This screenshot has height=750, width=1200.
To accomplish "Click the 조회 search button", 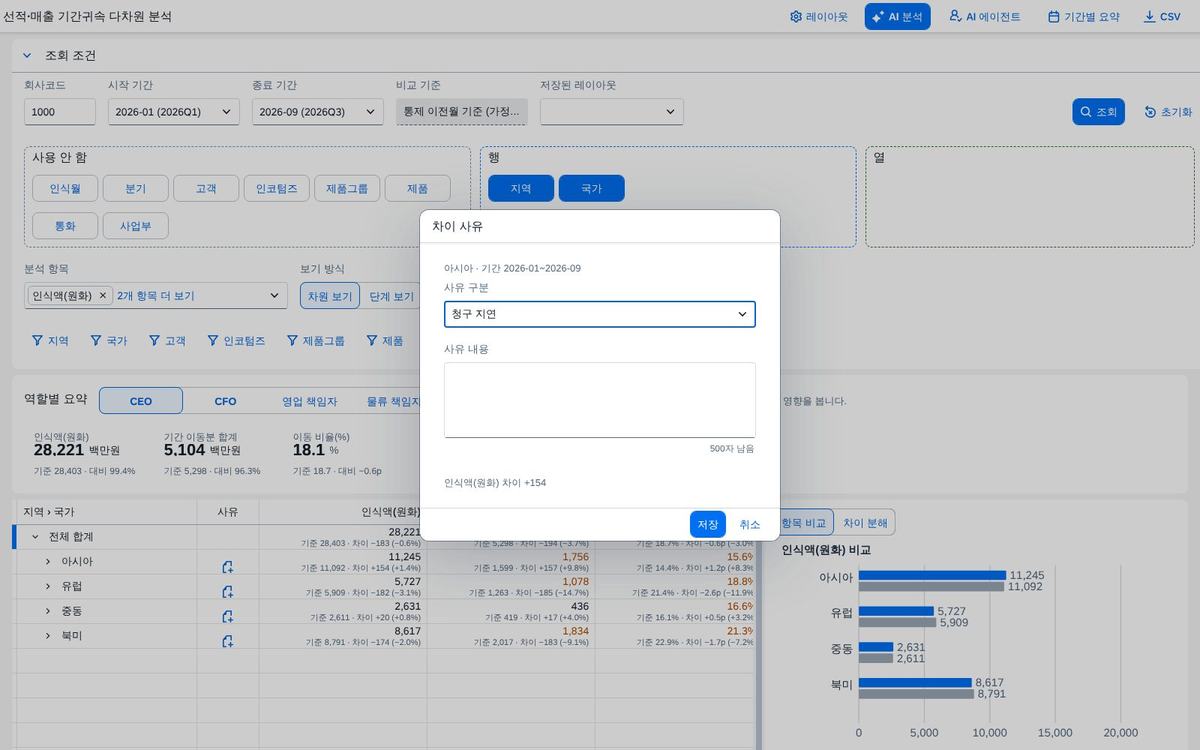I will pos(1099,112).
